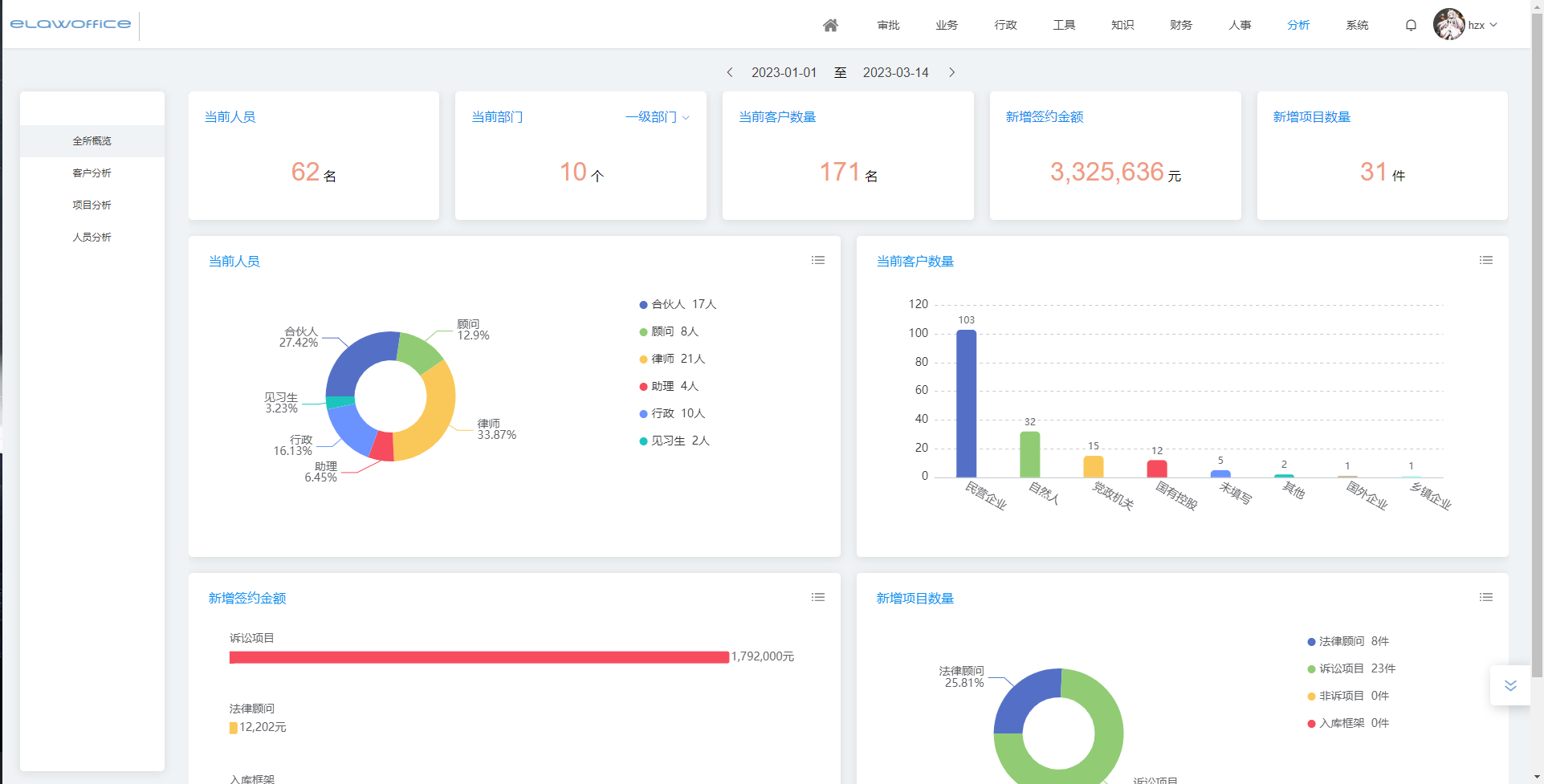The image size is (1544, 784).
Task: Click the 民营企业 bar showing 103
Action: 967,404
